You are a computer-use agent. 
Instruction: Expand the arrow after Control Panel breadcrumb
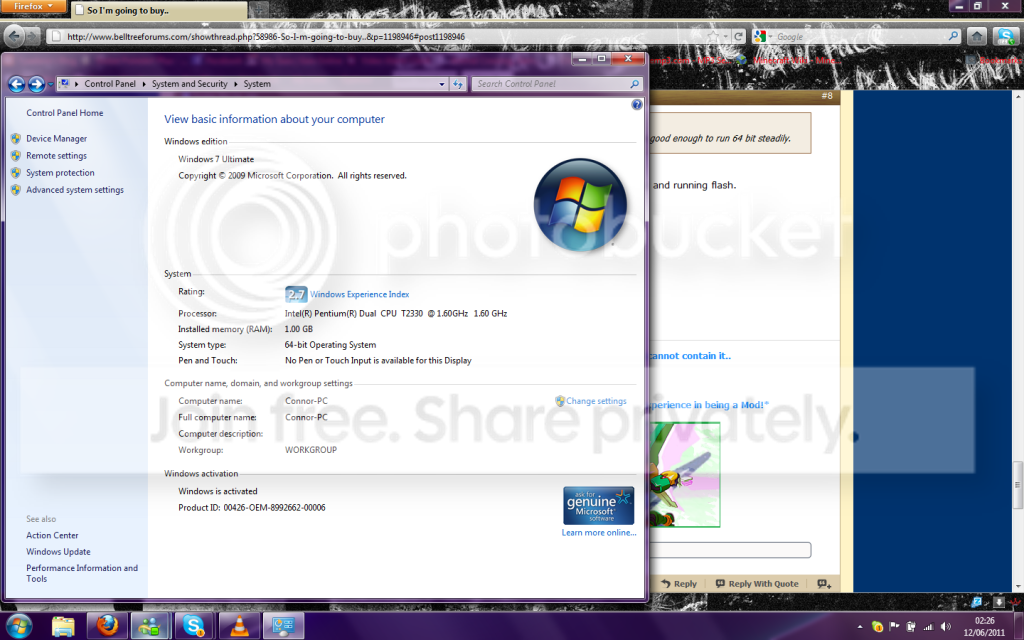[x=144, y=84]
